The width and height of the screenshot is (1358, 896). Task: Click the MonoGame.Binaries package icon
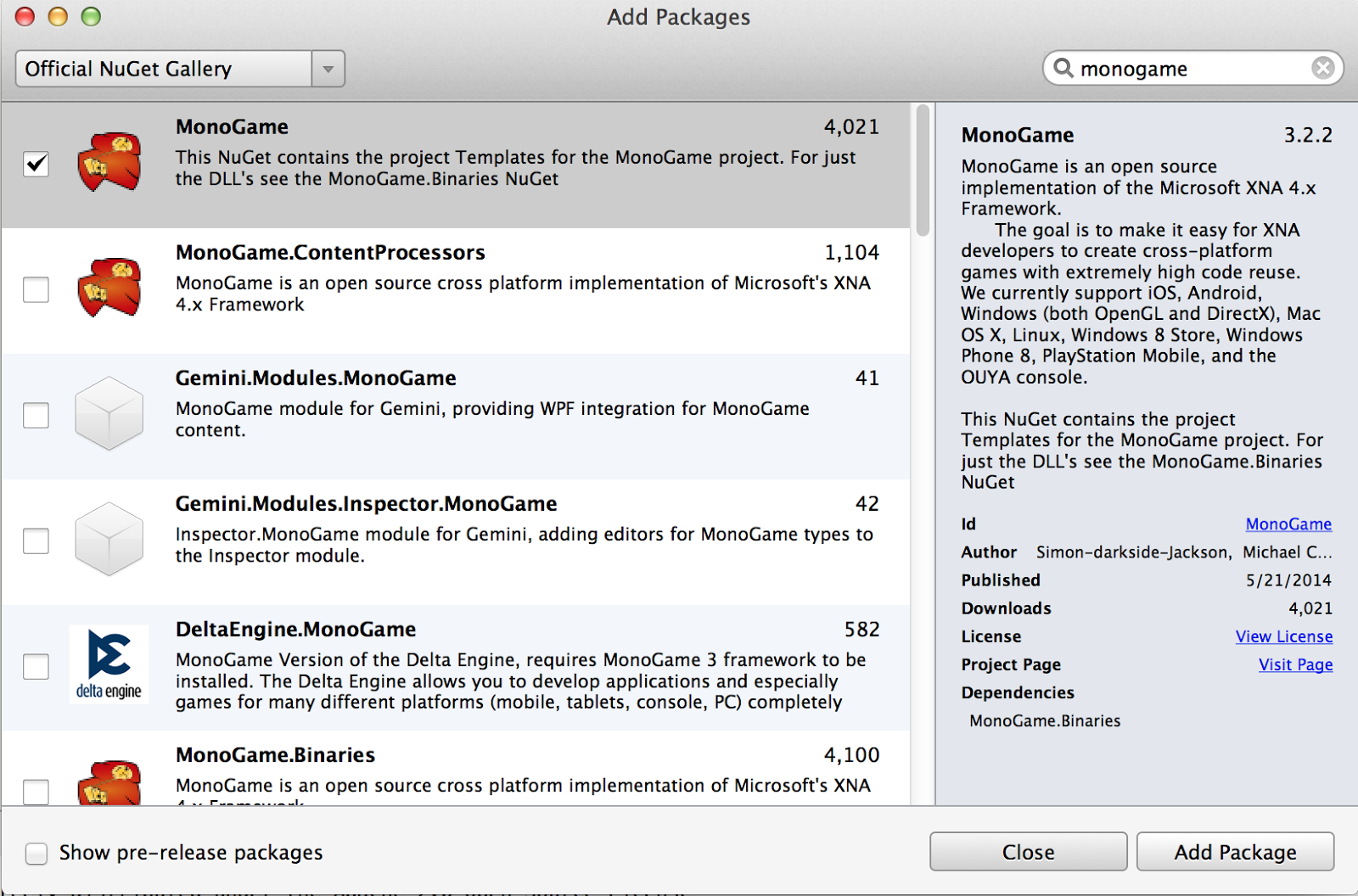tap(109, 784)
